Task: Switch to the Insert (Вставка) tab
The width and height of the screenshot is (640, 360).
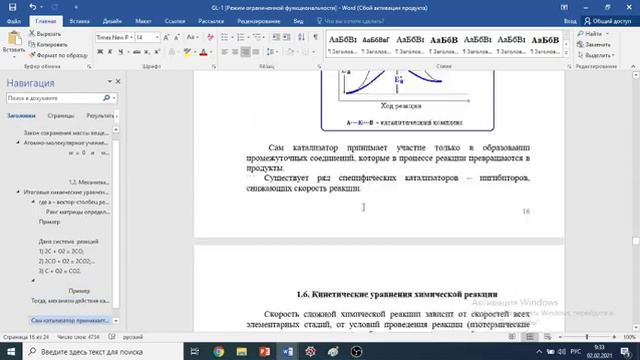Action: point(80,21)
